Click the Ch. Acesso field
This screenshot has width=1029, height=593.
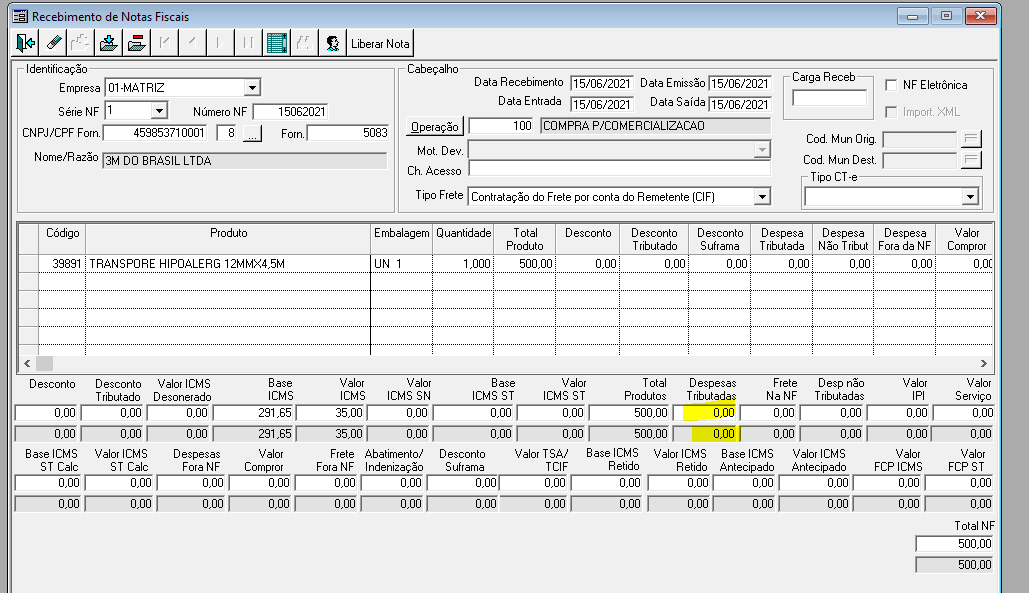(620, 169)
